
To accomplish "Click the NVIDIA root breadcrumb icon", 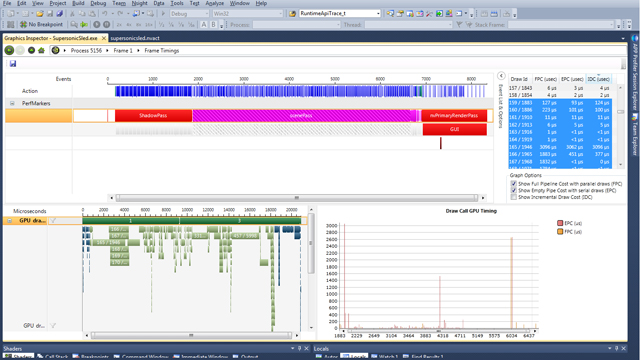I will click(x=56, y=50).
